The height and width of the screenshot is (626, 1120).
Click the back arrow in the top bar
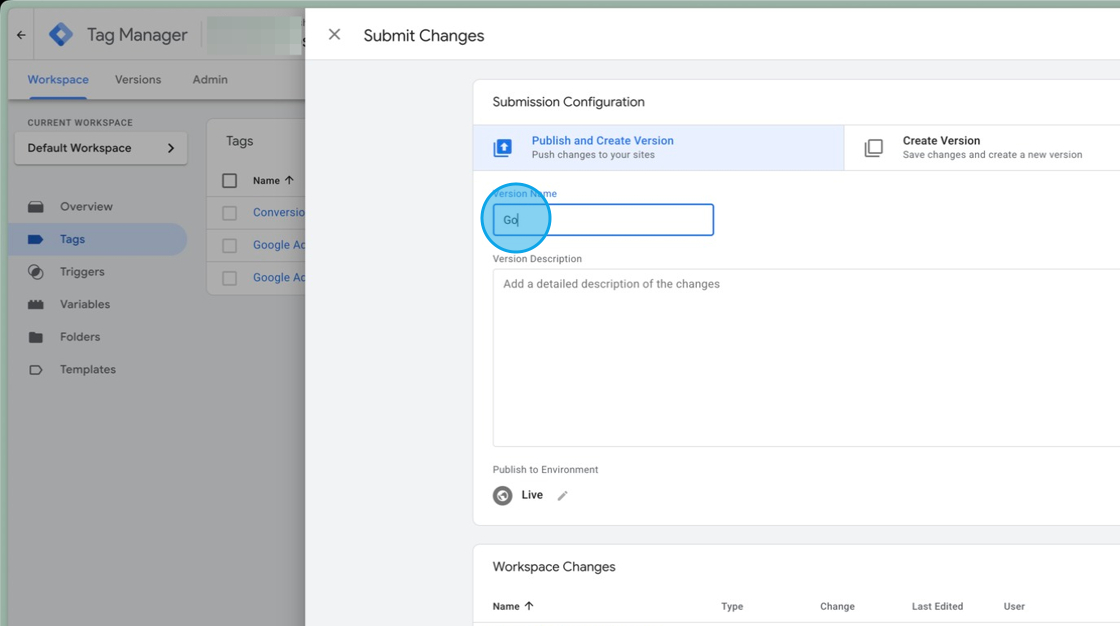[x=20, y=33]
